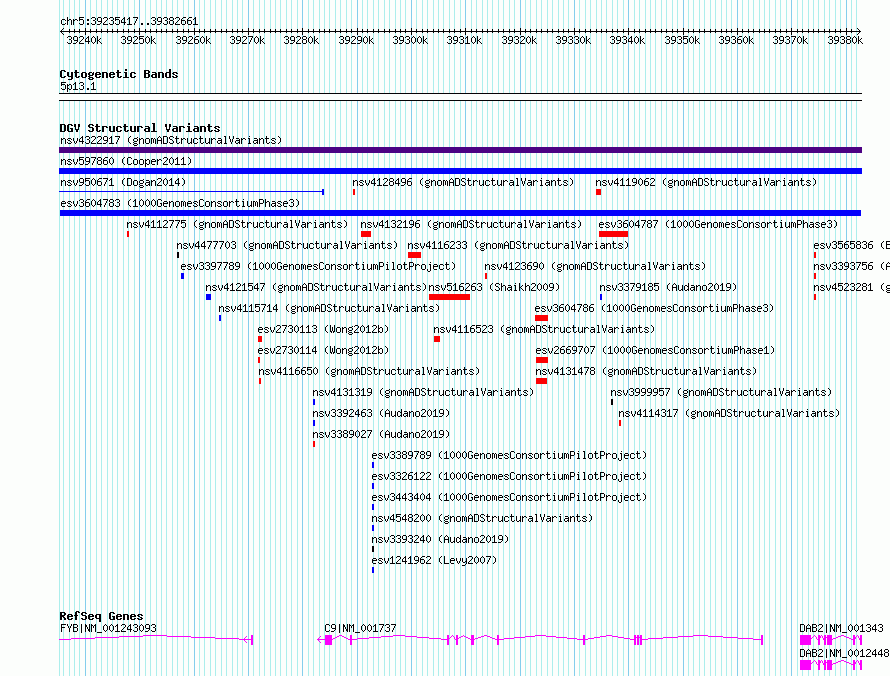Click nsv4128496 variant label
The image size is (890, 676).
pyautogui.click(x=463, y=182)
